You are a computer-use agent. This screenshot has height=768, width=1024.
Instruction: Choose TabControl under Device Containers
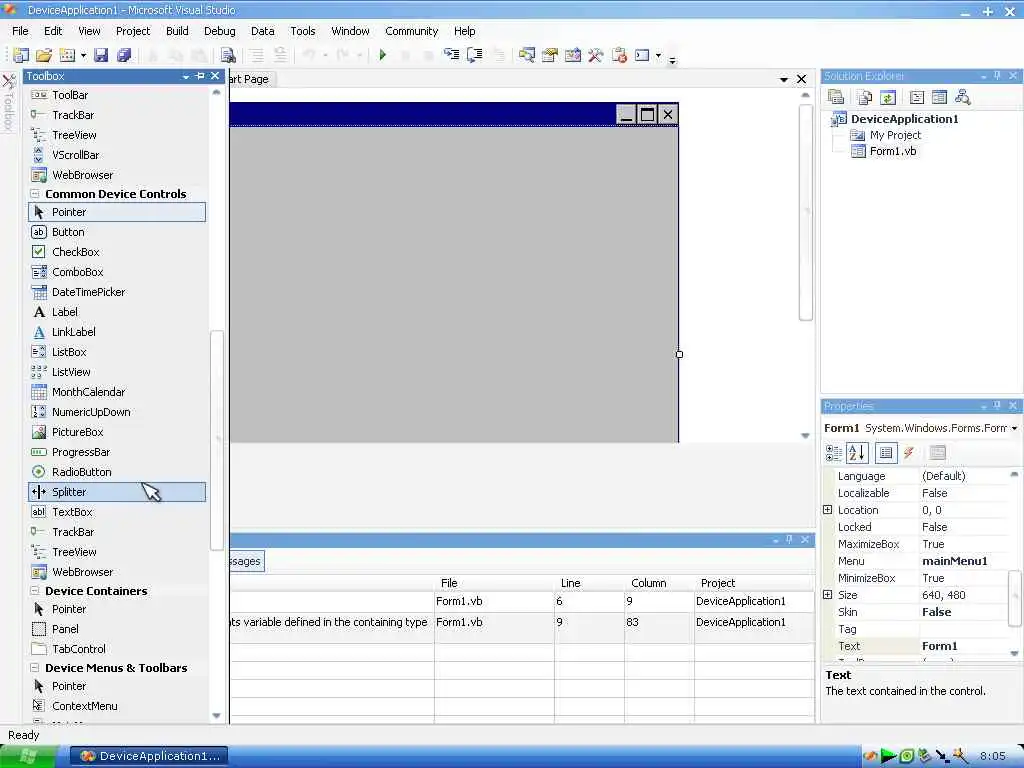tap(117, 648)
